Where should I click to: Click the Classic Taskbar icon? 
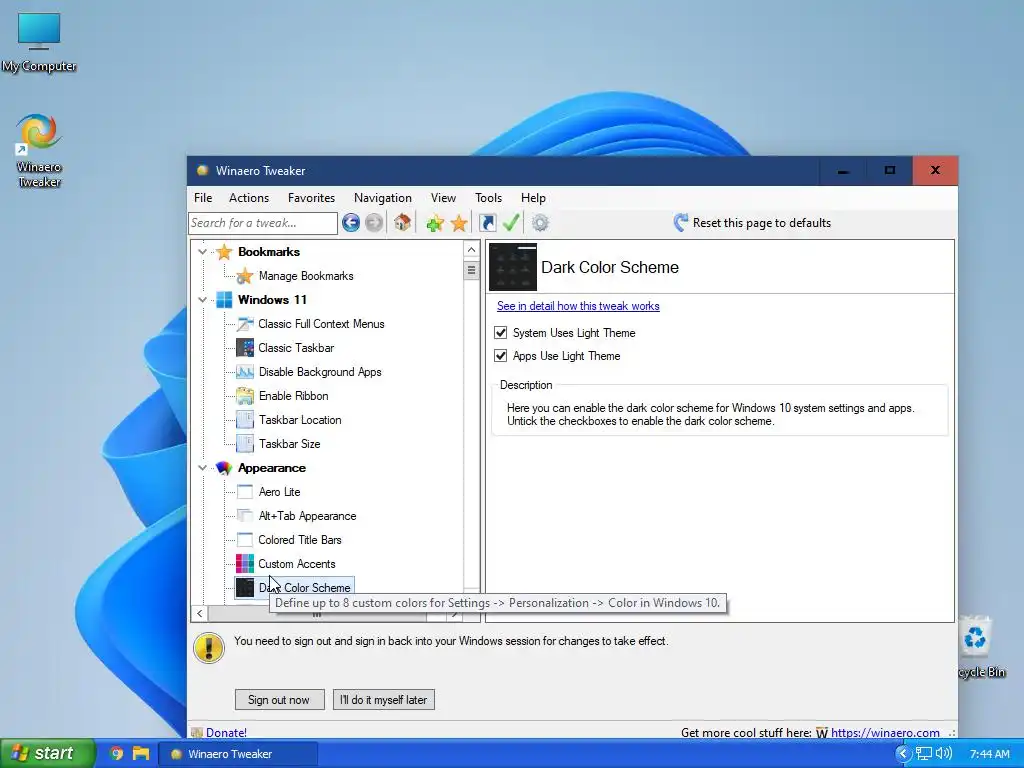245,348
